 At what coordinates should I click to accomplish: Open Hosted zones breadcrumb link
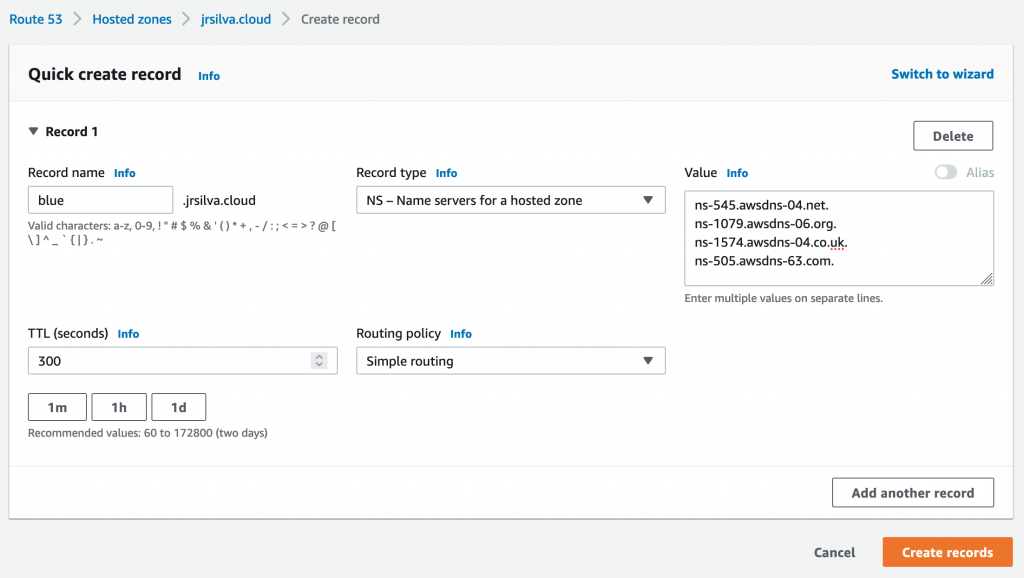[132, 19]
